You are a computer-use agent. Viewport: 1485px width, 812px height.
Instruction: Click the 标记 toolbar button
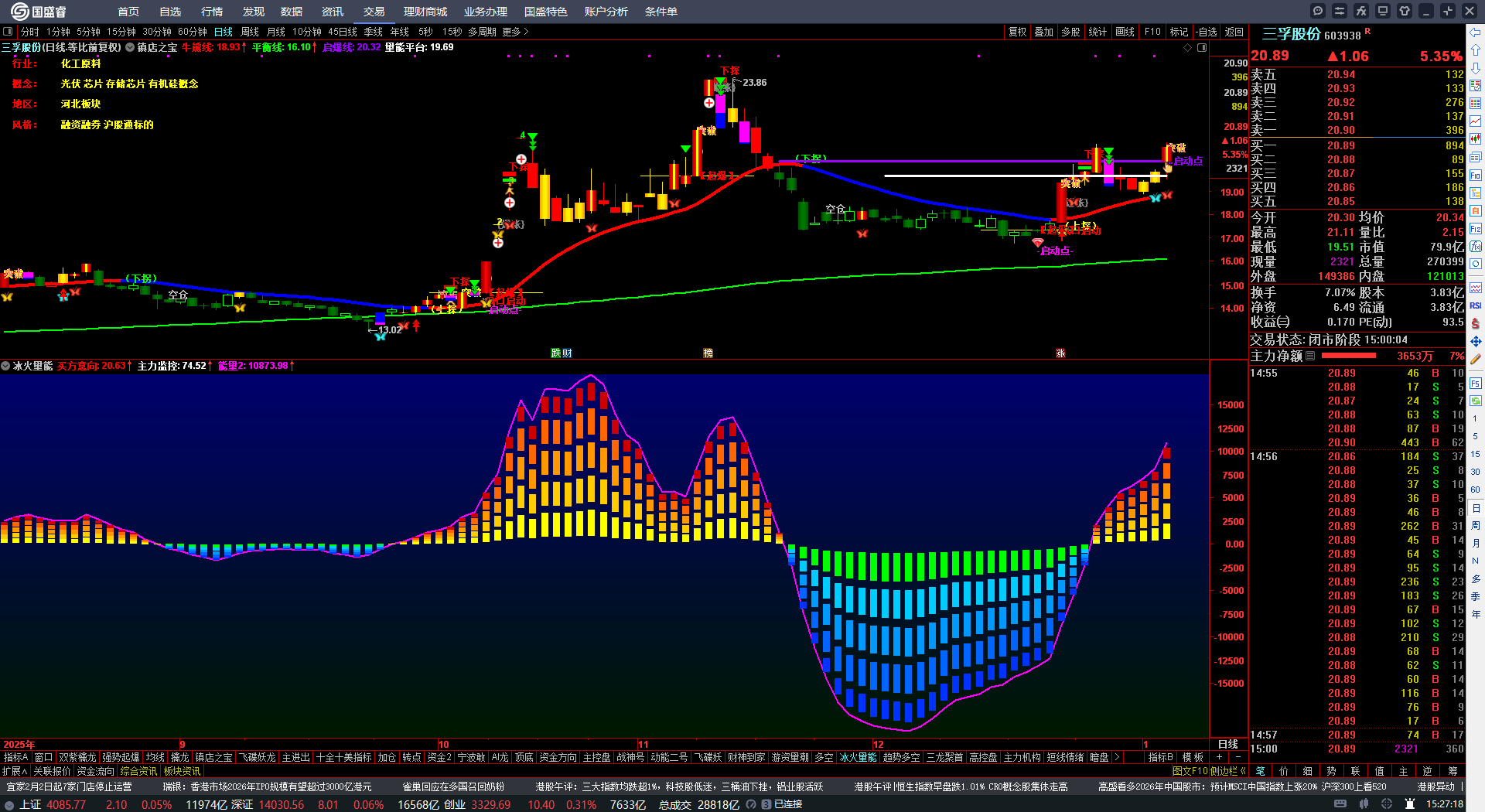click(1179, 32)
